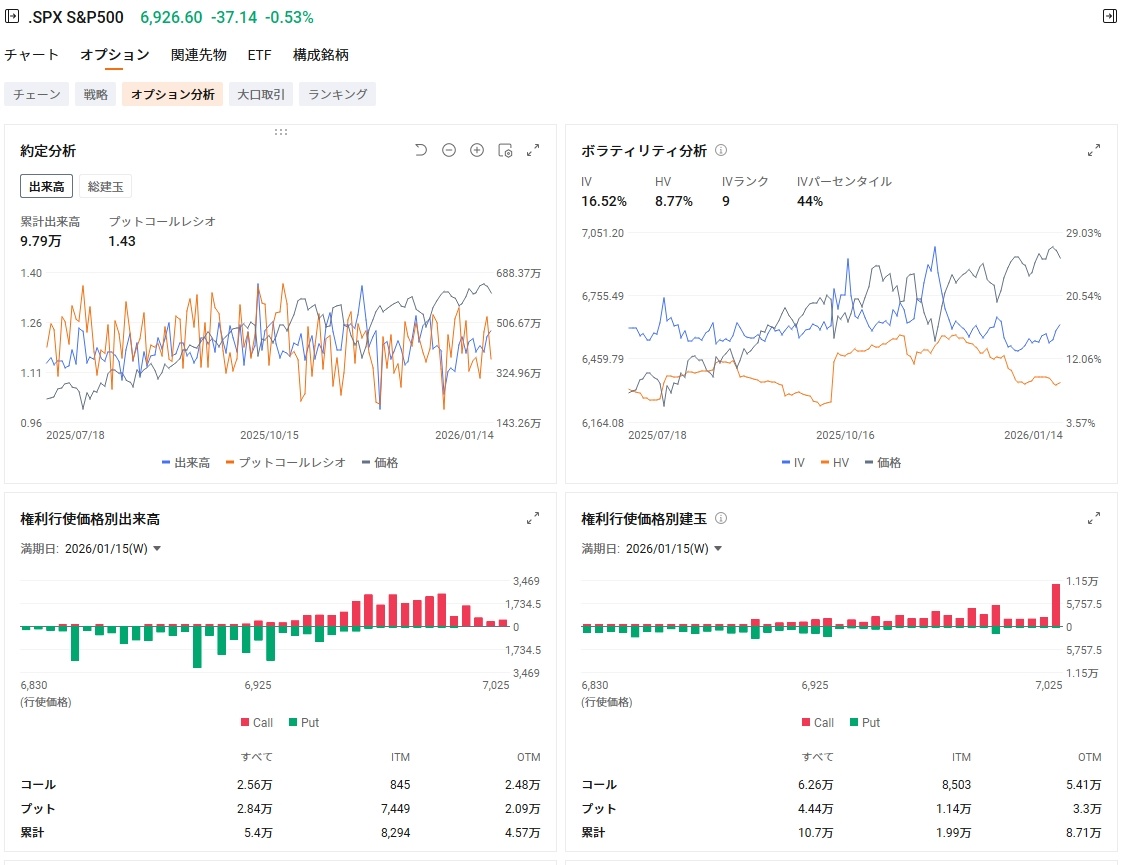Switch 約定分析 to 総建玉
Screen dimensions: 1121x865
(x=105, y=187)
